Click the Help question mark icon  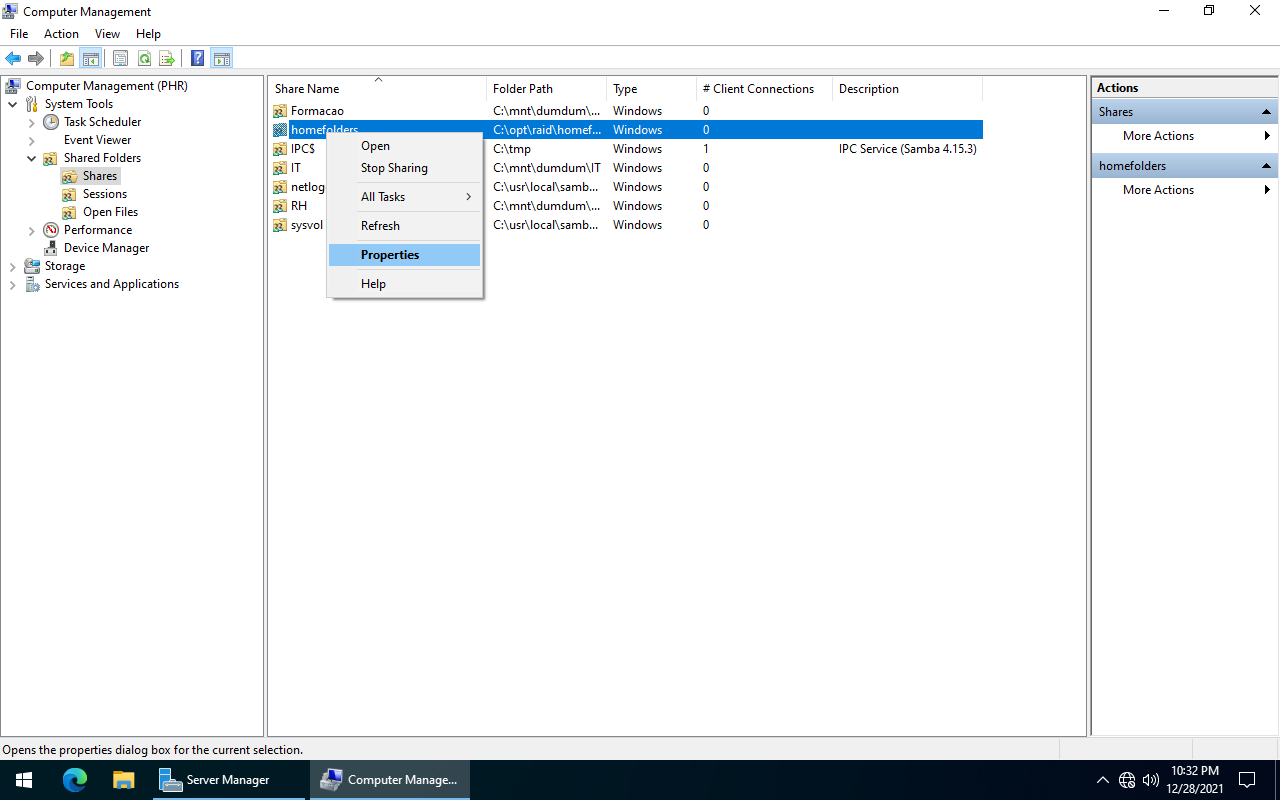(x=196, y=58)
